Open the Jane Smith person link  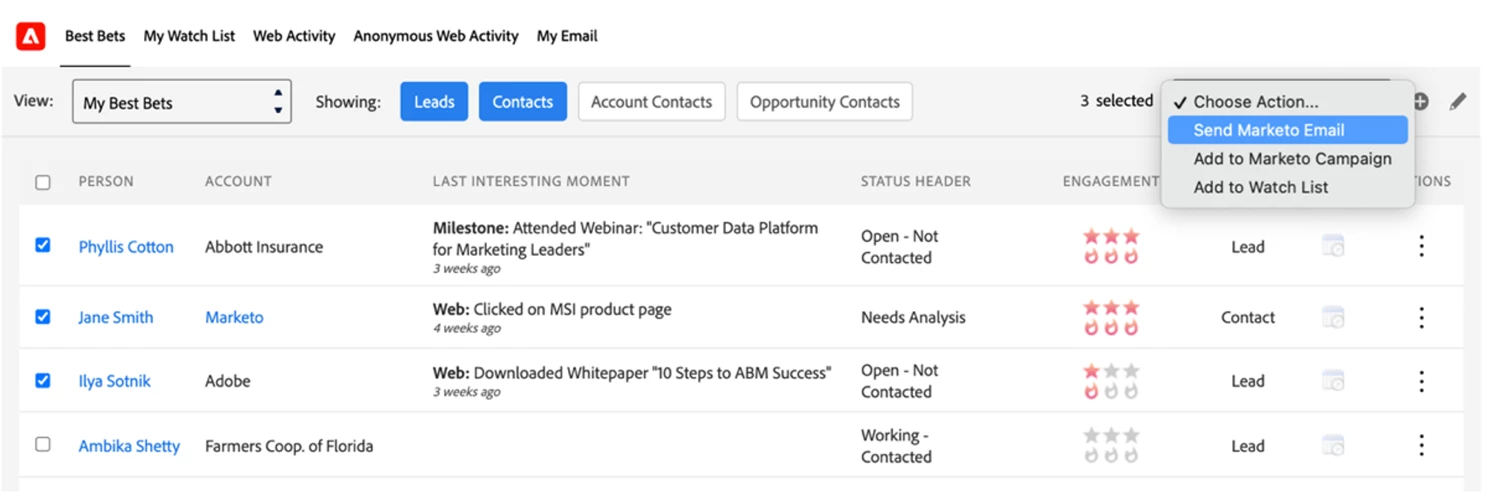[116, 318]
